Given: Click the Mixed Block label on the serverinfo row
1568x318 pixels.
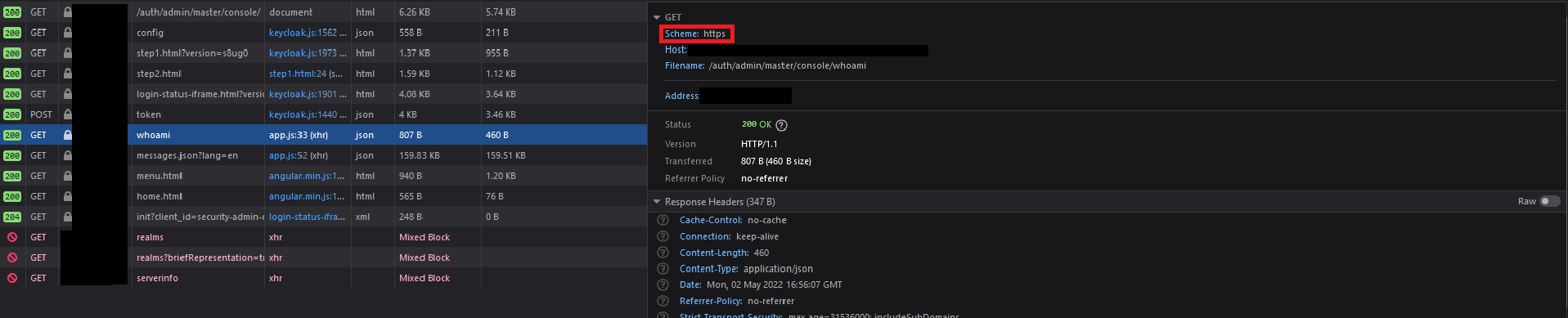Looking at the screenshot, I should coord(425,278).
